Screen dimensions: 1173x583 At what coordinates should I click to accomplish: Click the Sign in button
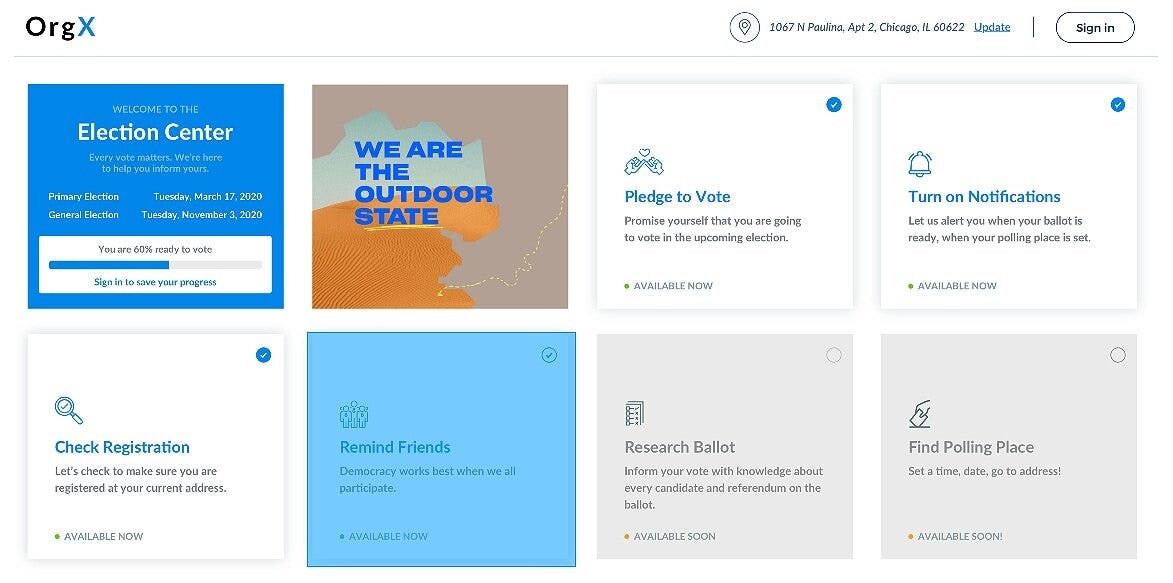pos(1095,28)
